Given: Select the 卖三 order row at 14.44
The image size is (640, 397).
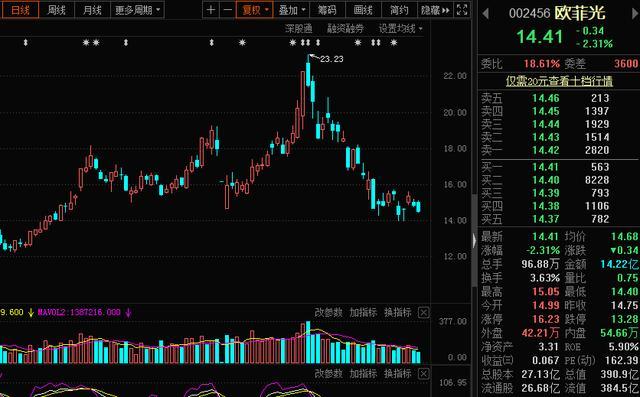Looking at the screenshot, I should click(x=558, y=124).
